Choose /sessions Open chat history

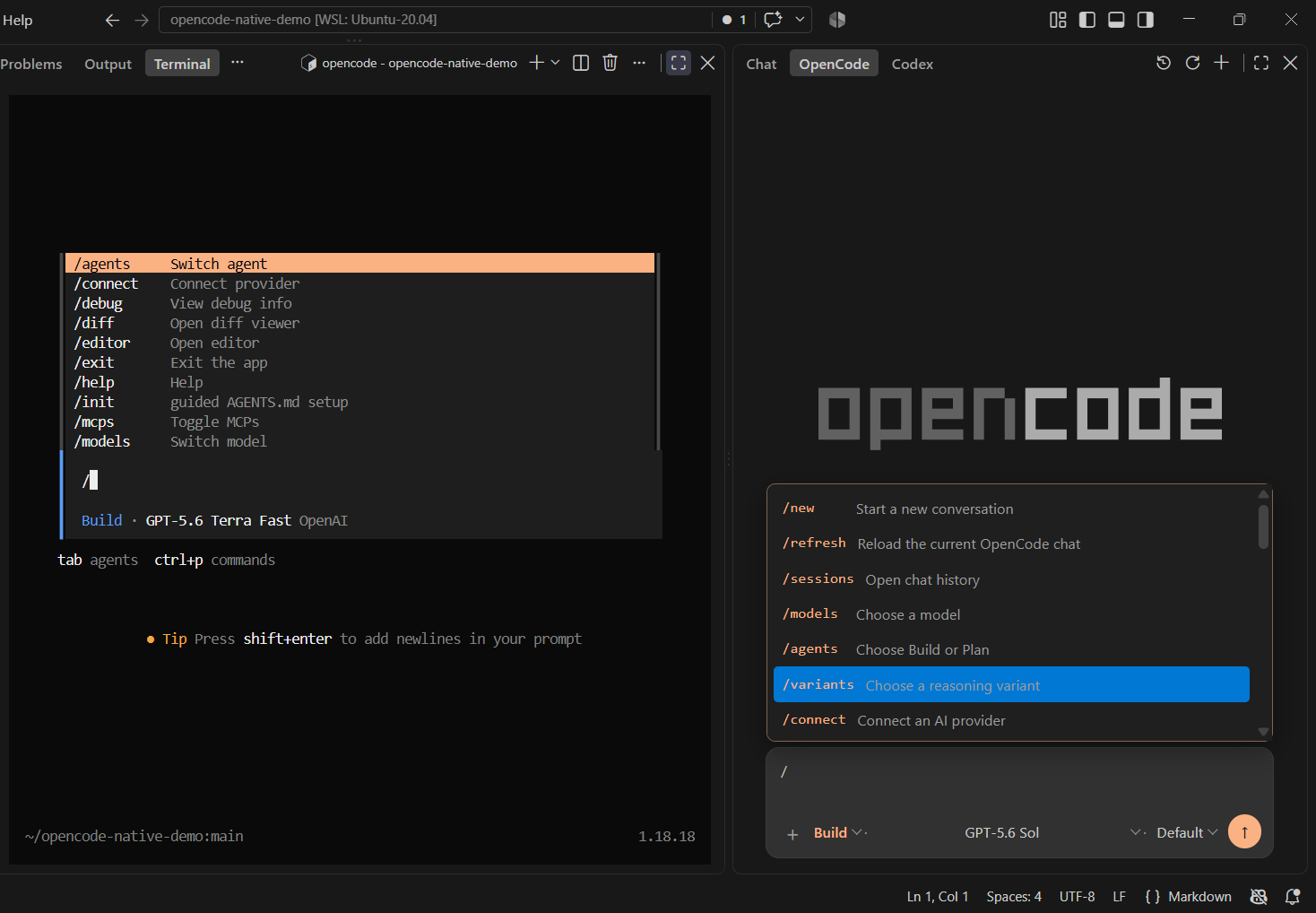click(1011, 579)
